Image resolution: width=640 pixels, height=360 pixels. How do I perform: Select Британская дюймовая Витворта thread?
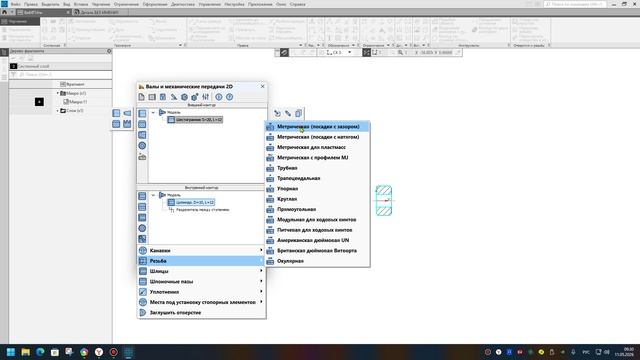[x=318, y=251]
